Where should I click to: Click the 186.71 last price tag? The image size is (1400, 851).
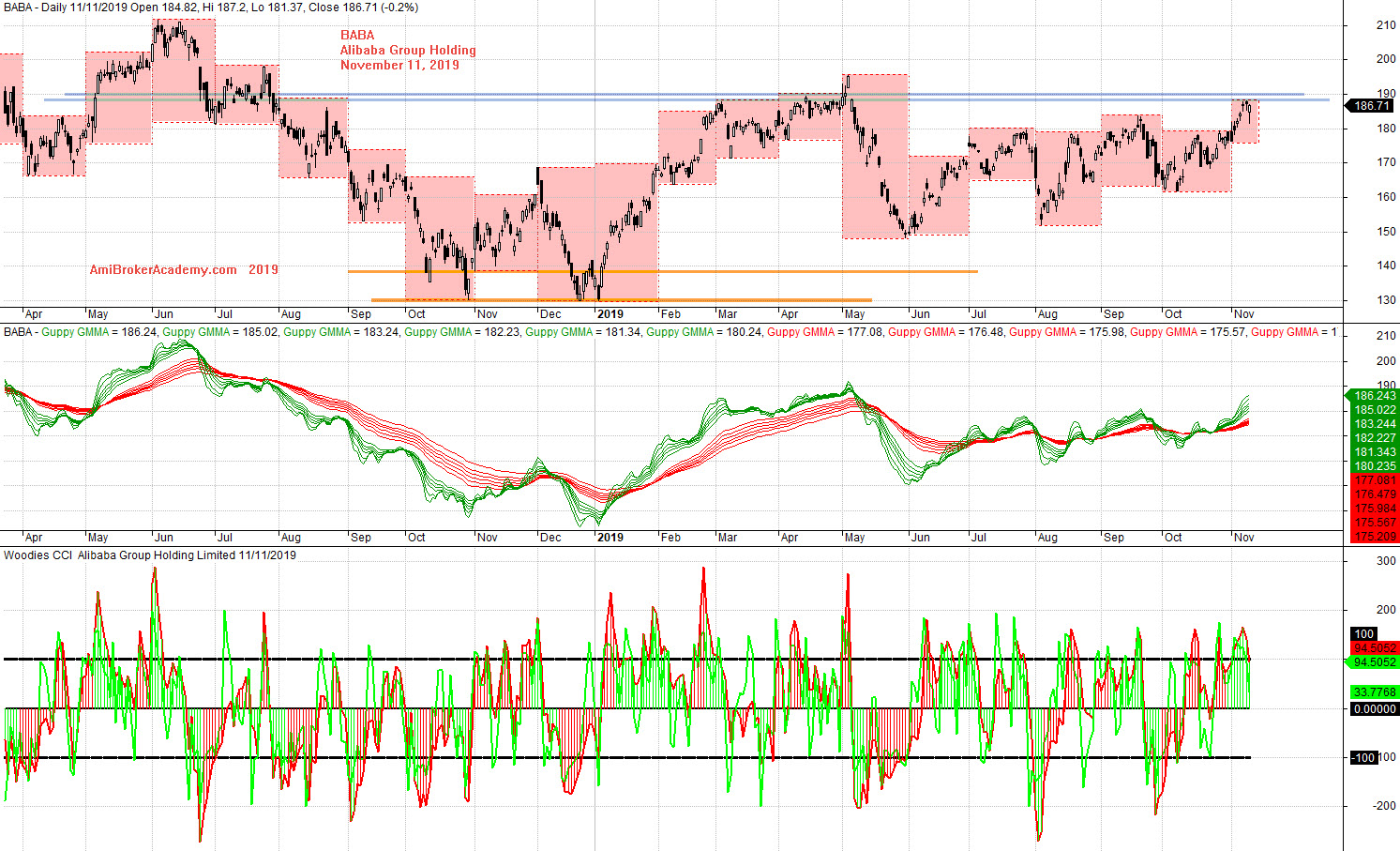point(1372,106)
